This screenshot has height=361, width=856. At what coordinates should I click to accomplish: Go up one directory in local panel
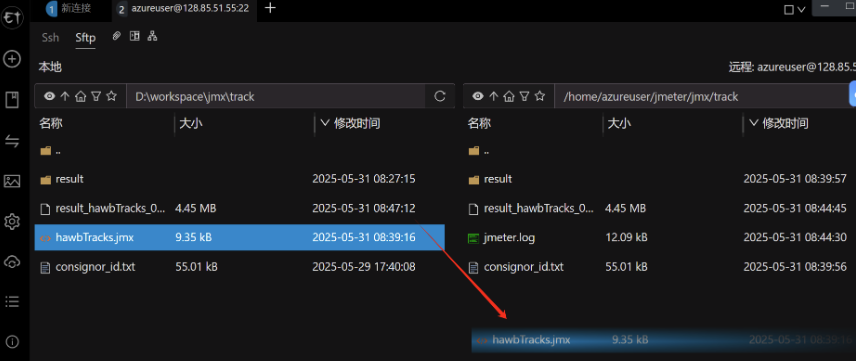click(x=65, y=97)
